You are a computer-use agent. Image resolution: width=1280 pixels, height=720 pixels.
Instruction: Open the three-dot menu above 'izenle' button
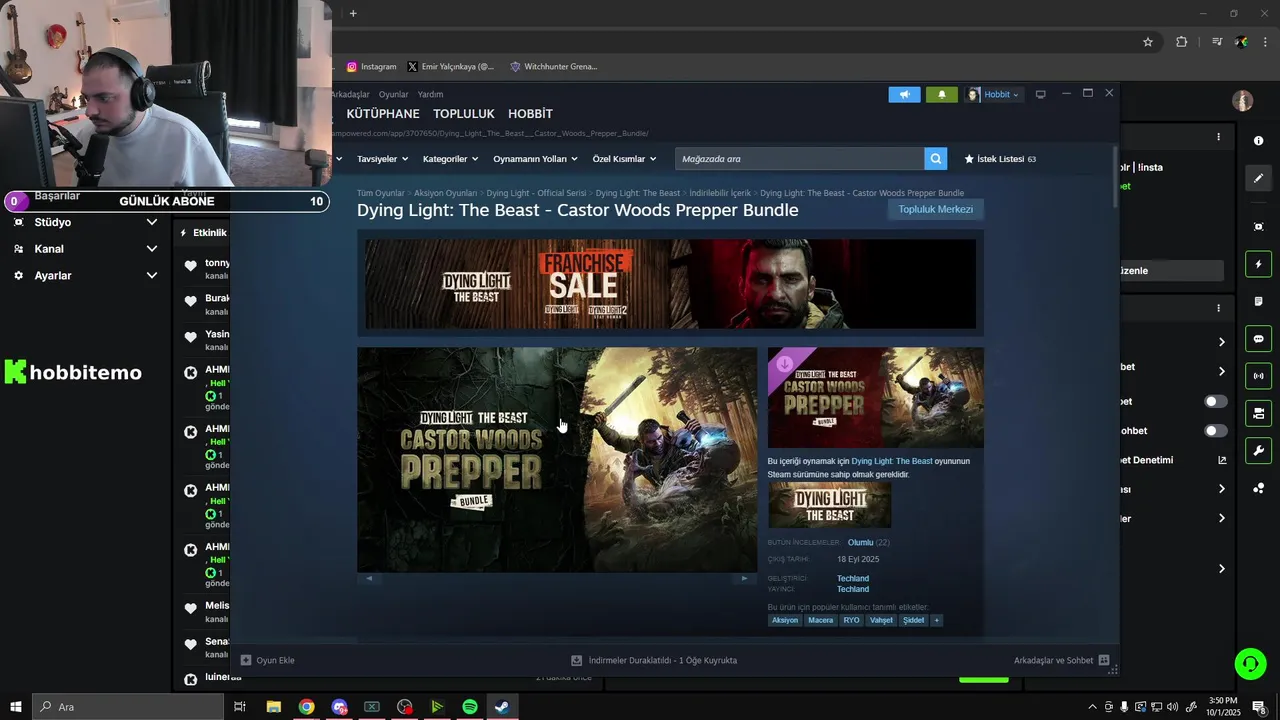(1218, 137)
